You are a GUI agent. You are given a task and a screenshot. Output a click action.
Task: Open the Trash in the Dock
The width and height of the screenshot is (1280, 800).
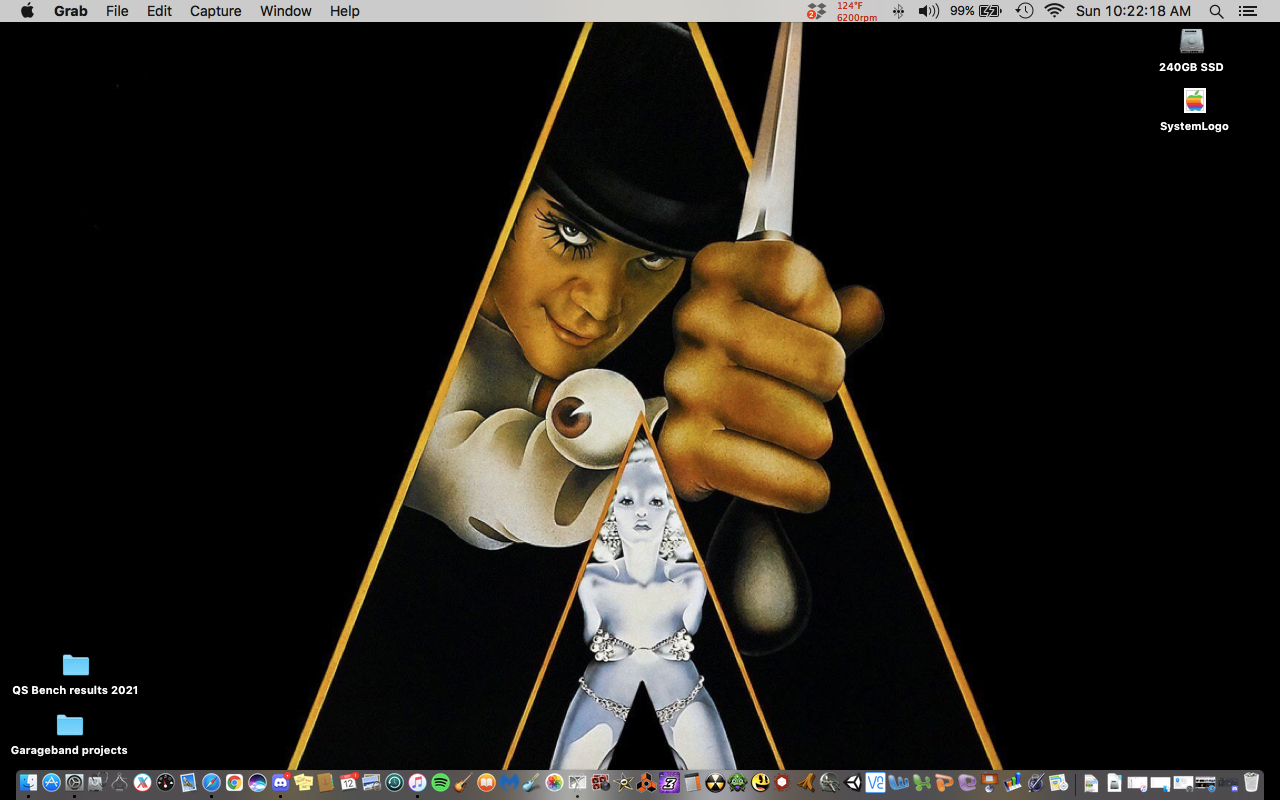click(1252, 783)
